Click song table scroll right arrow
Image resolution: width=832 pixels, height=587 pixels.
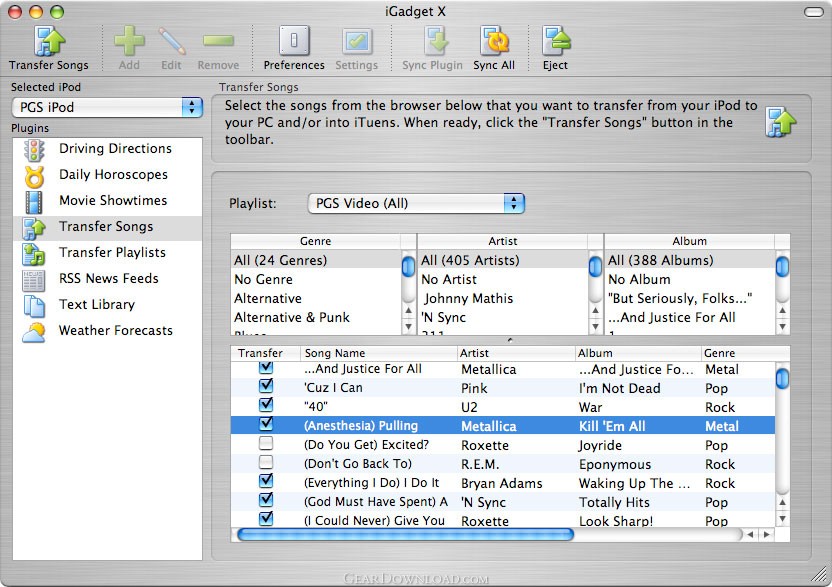766,534
